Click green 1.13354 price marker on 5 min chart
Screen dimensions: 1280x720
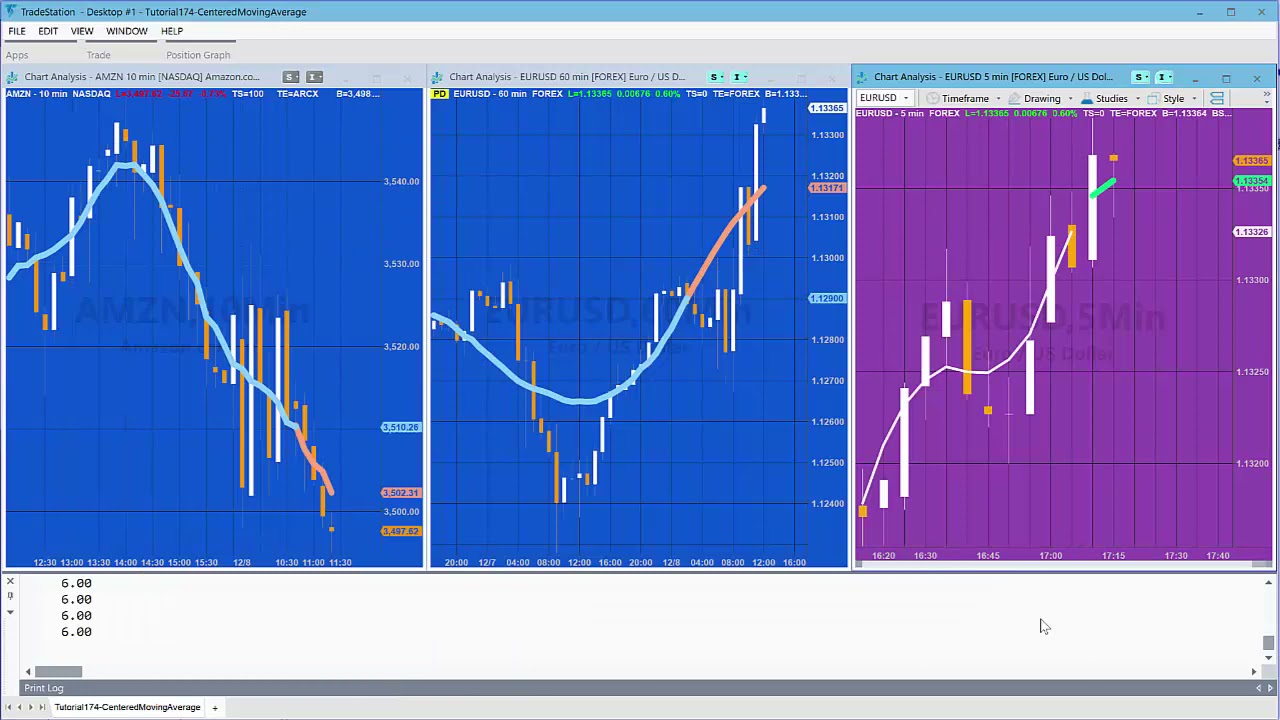(x=1252, y=181)
